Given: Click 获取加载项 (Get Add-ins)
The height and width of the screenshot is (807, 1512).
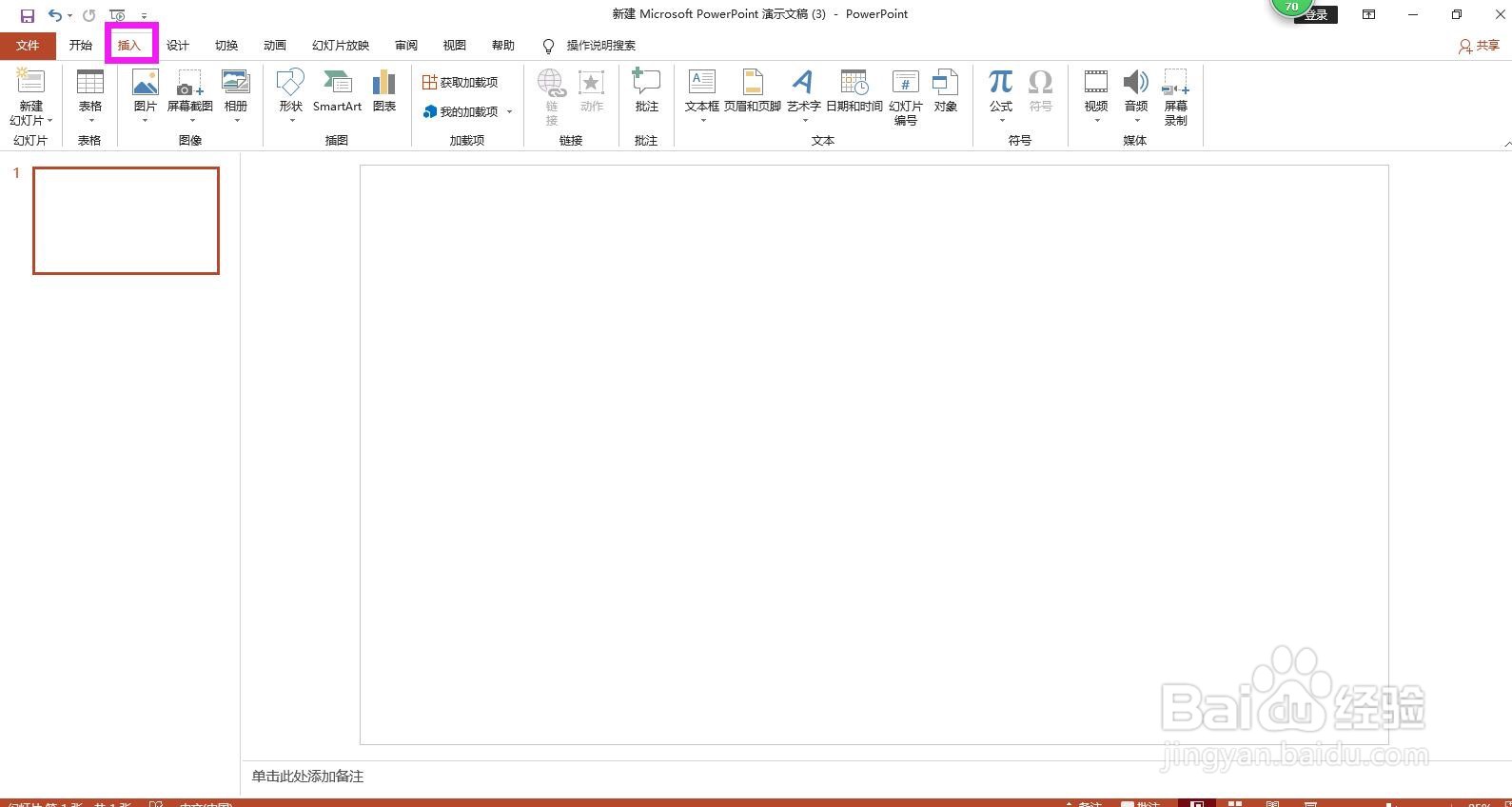Looking at the screenshot, I should click(x=461, y=83).
